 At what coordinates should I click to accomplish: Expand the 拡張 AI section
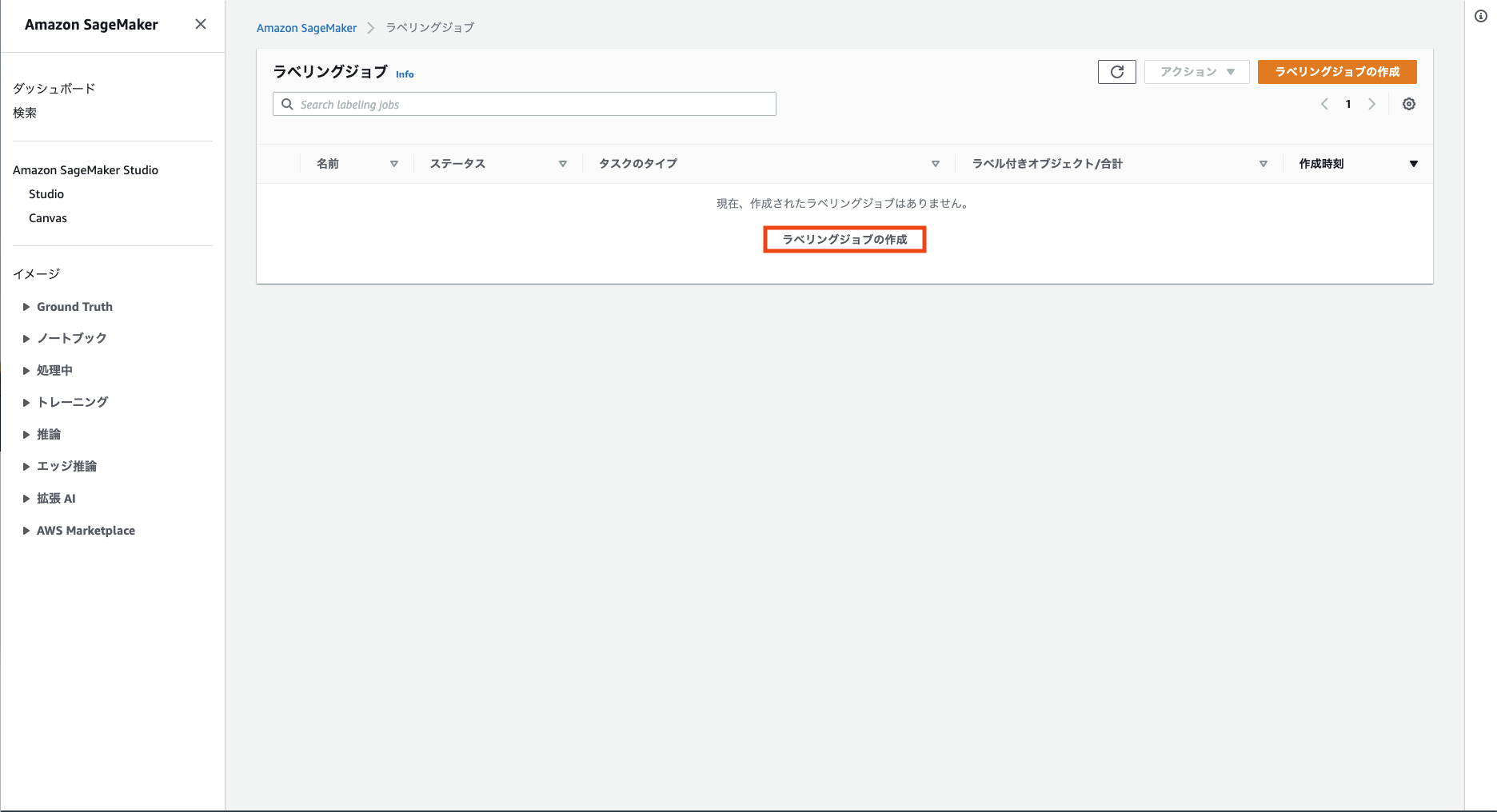26,499
